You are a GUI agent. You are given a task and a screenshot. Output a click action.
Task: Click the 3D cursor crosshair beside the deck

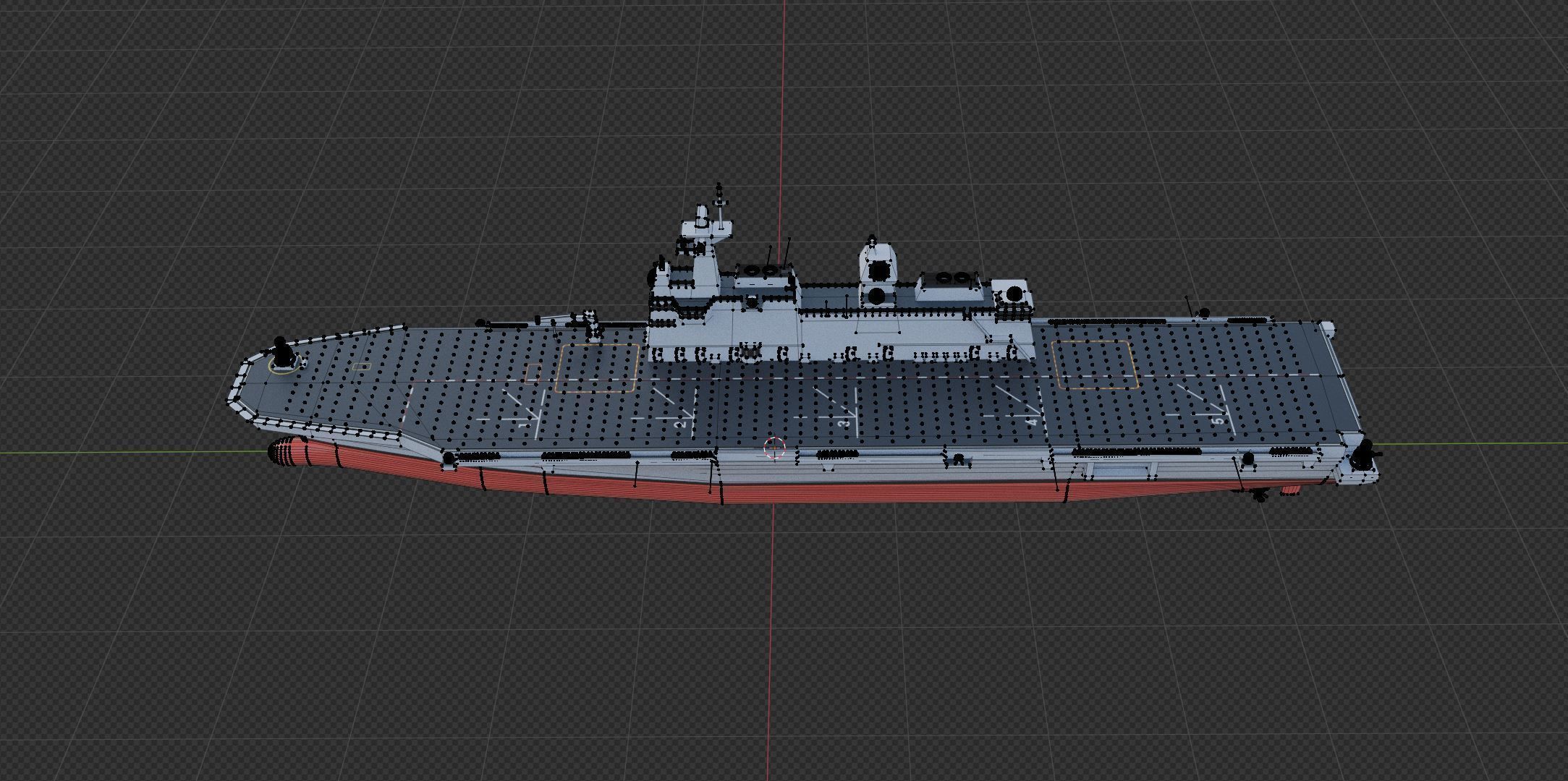coord(775,448)
